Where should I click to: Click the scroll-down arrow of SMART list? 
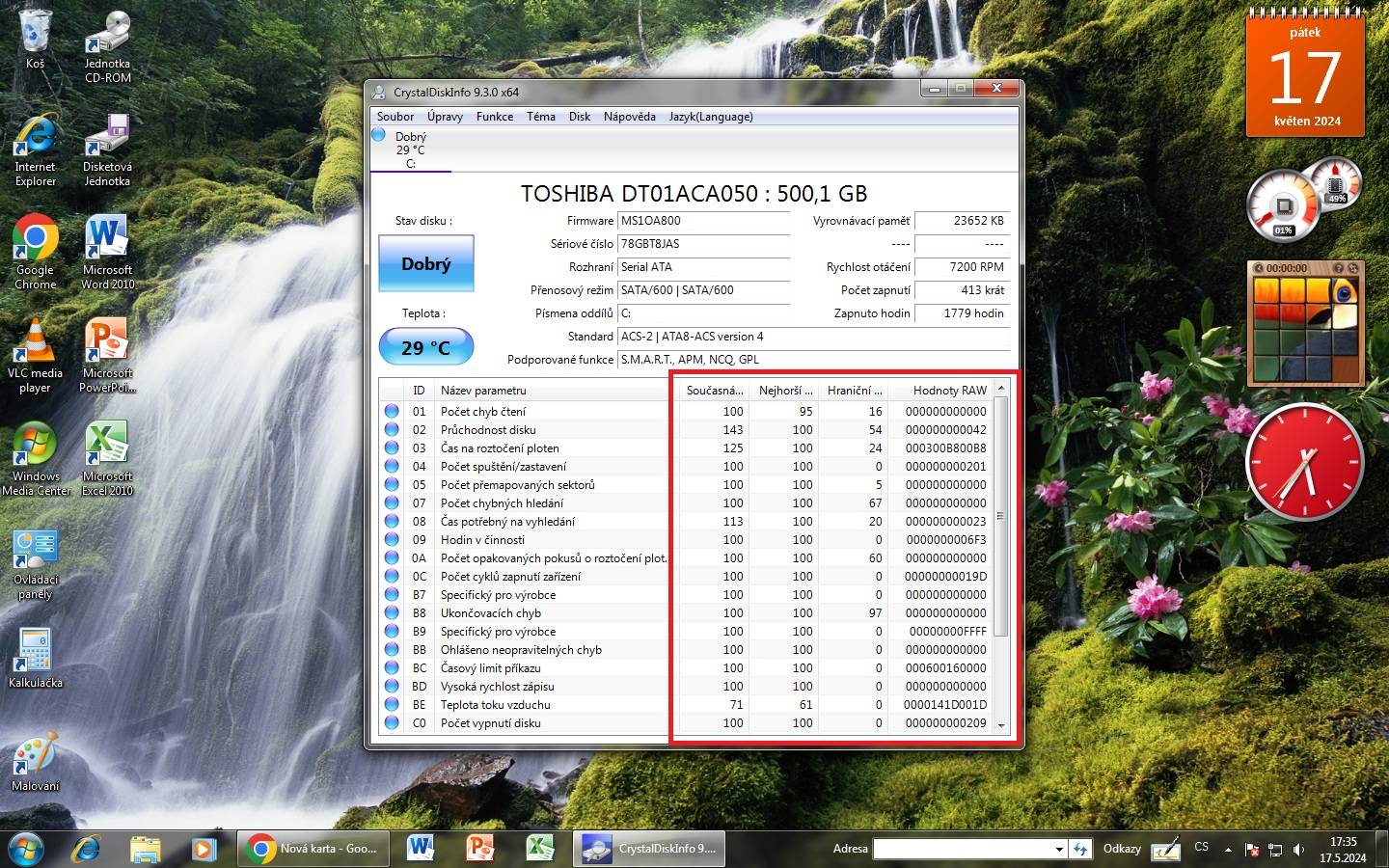[1001, 726]
